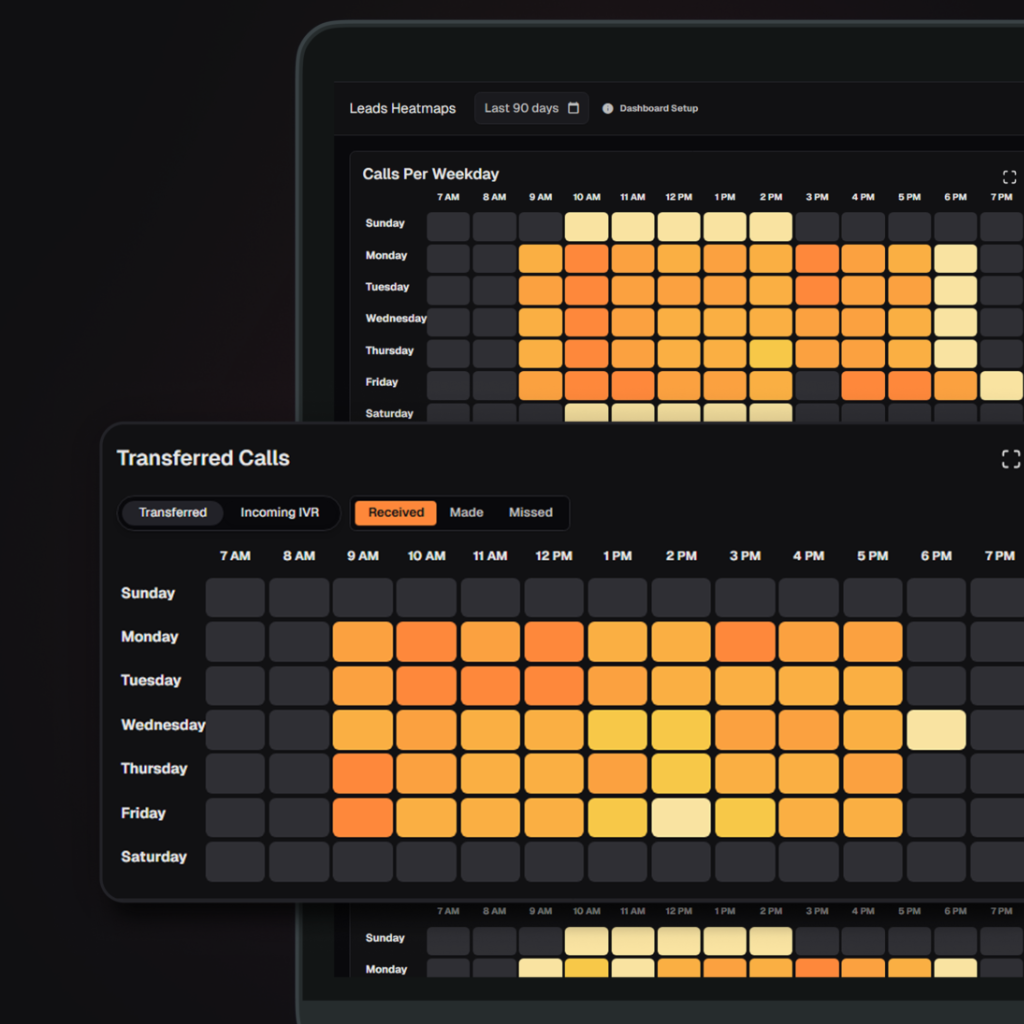
Task: Click the Transferred Calls Friday 9 AM cell
Action: pos(362,817)
